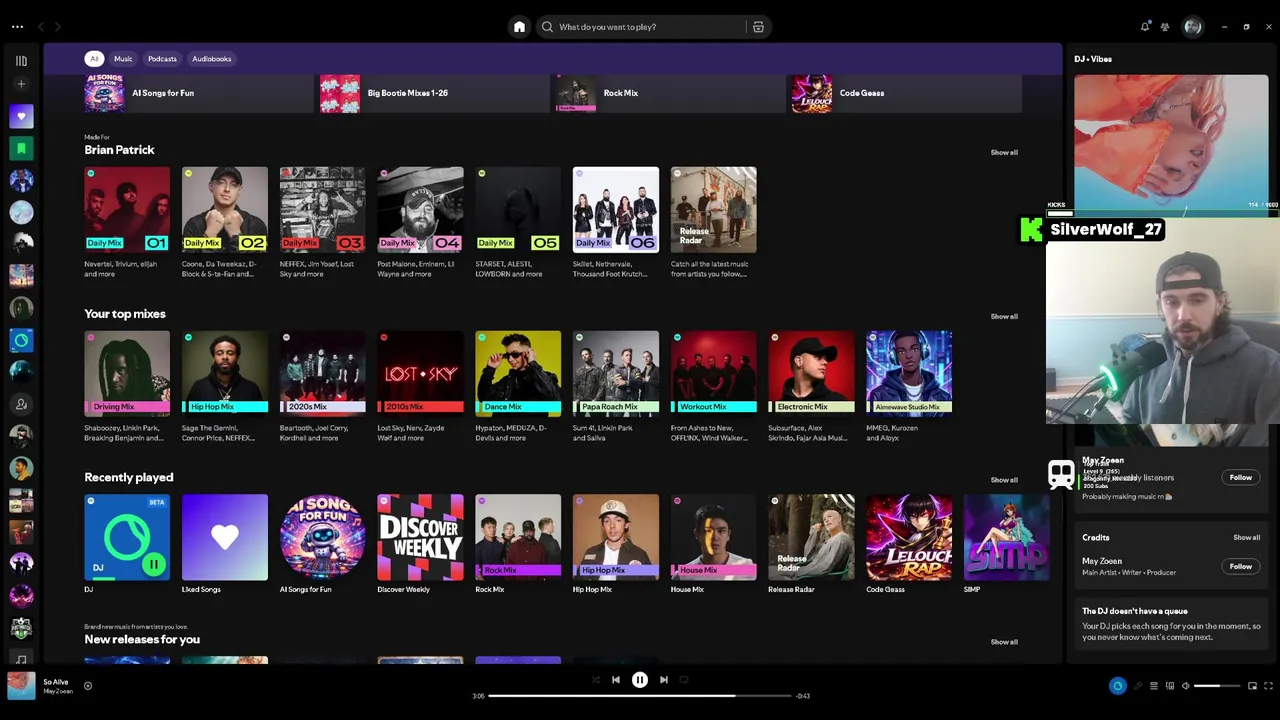The width and height of the screenshot is (1280, 720).
Task: Seek on the song progress bar
Action: point(640,696)
